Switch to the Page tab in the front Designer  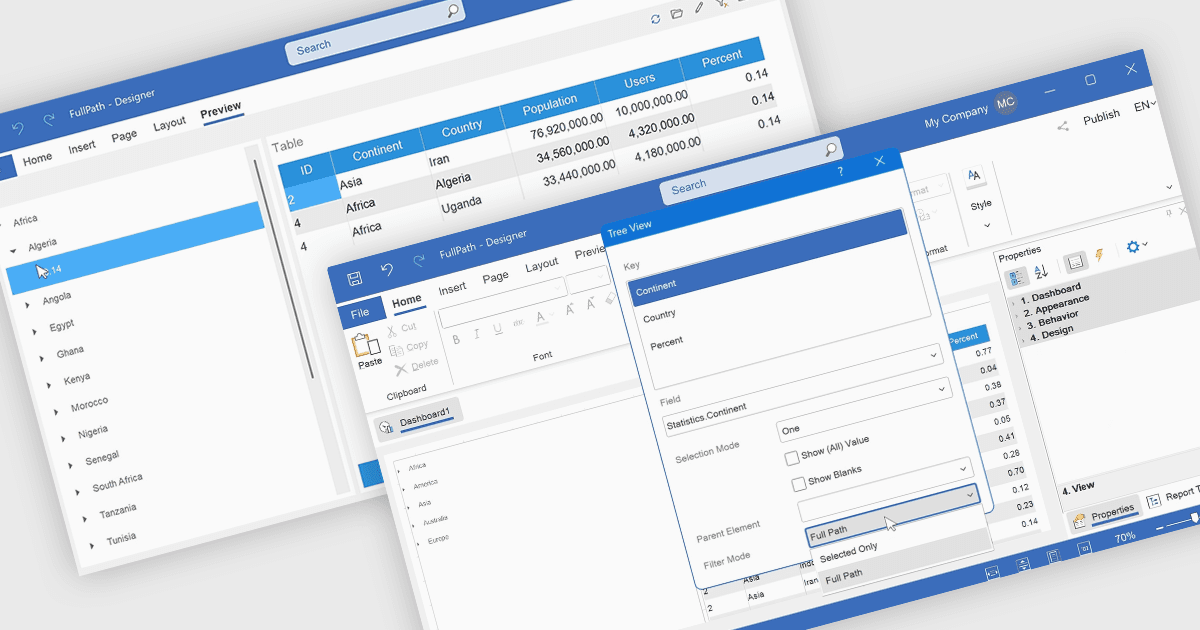[495, 277]
